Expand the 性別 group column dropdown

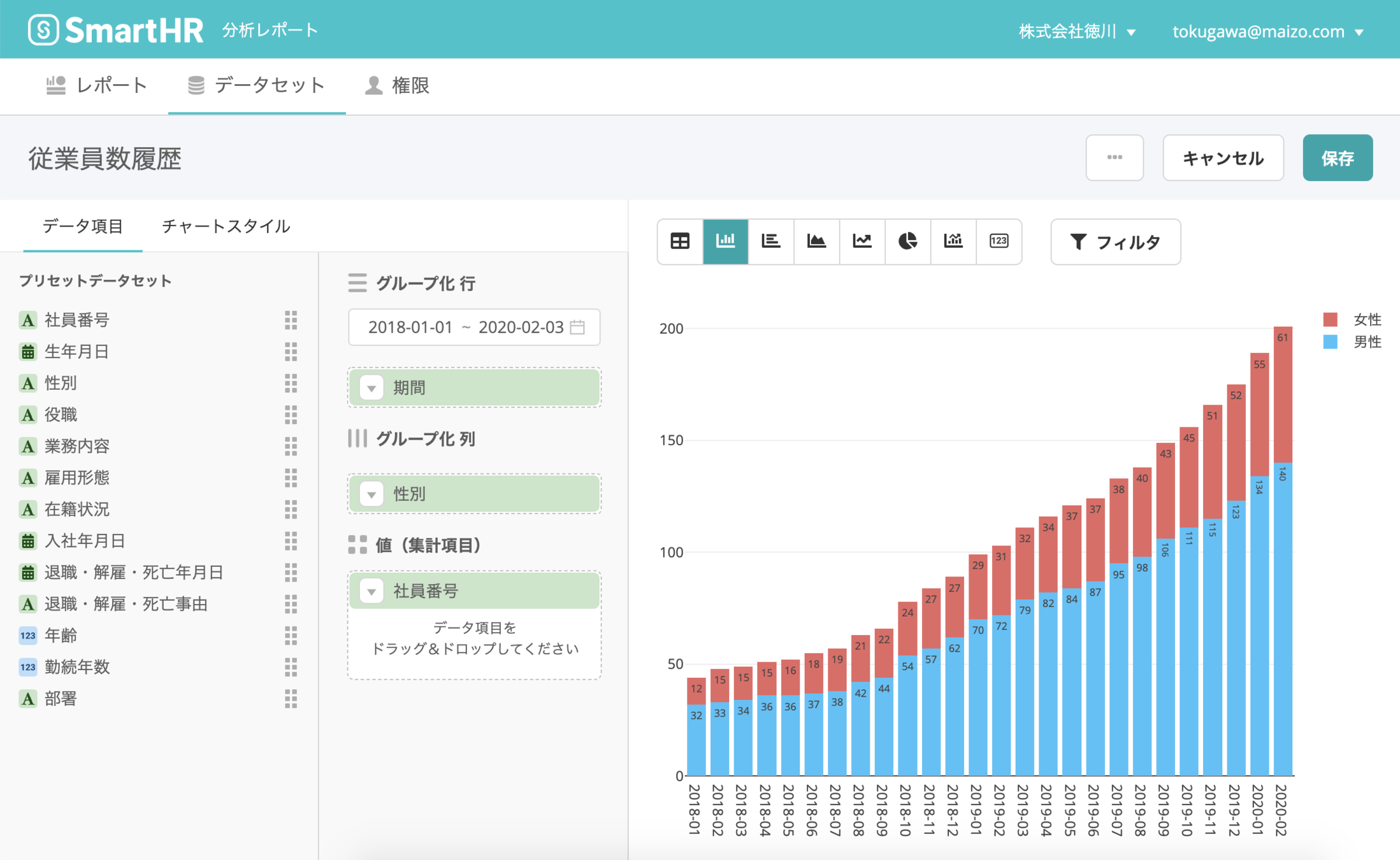click(372, 494)
